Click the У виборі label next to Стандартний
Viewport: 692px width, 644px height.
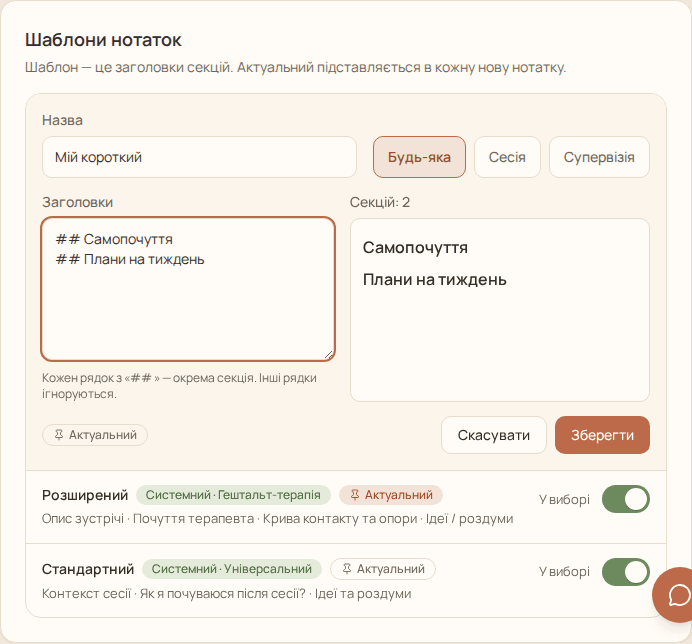tap(564, 572)
